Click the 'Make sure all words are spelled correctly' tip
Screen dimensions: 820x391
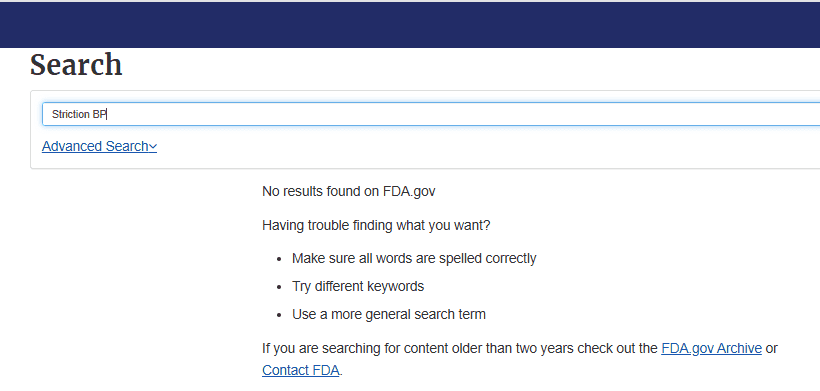(x=414, y=258)
